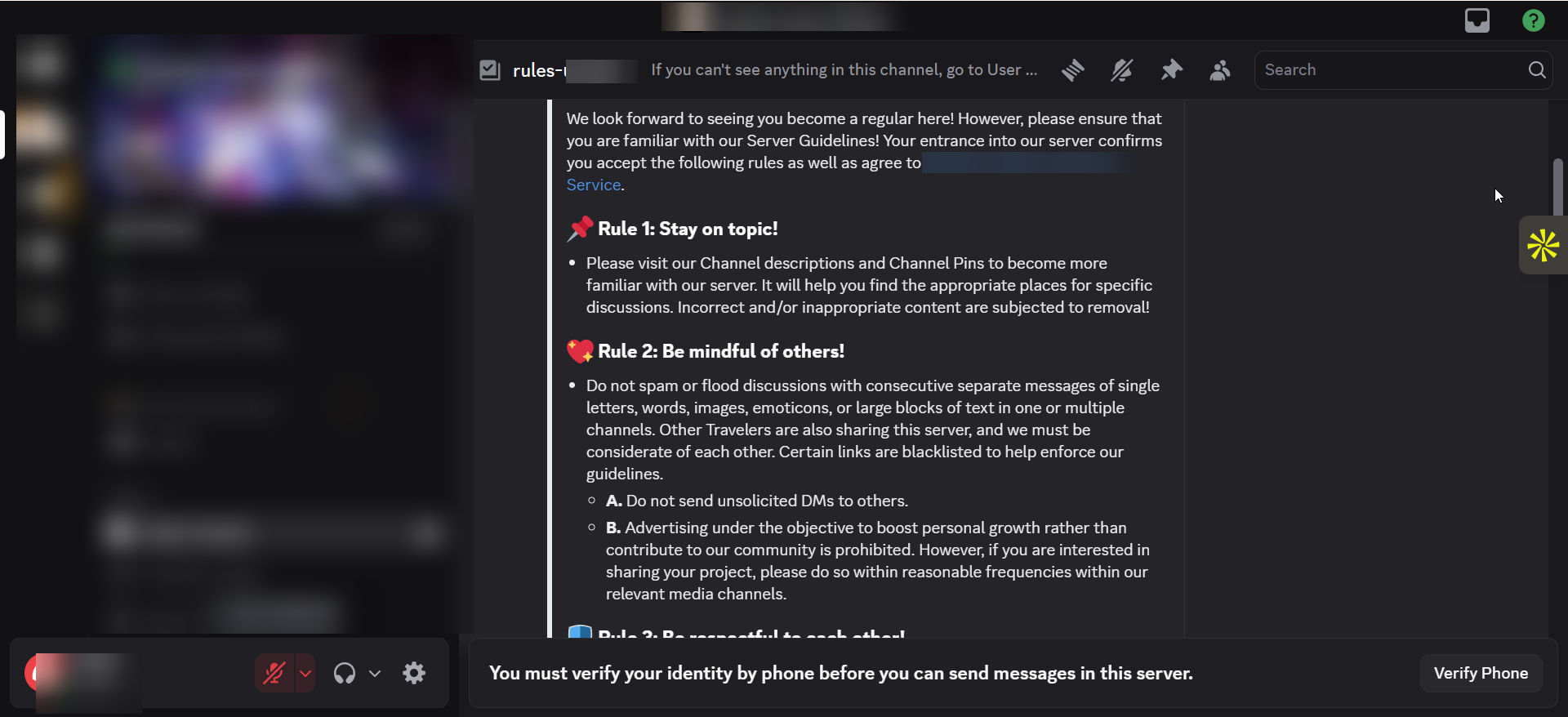Viewport: 1568px width, 717px height.
Task: Focus the Search input field
Action: pyautogui.click(x=1388, y=70)
